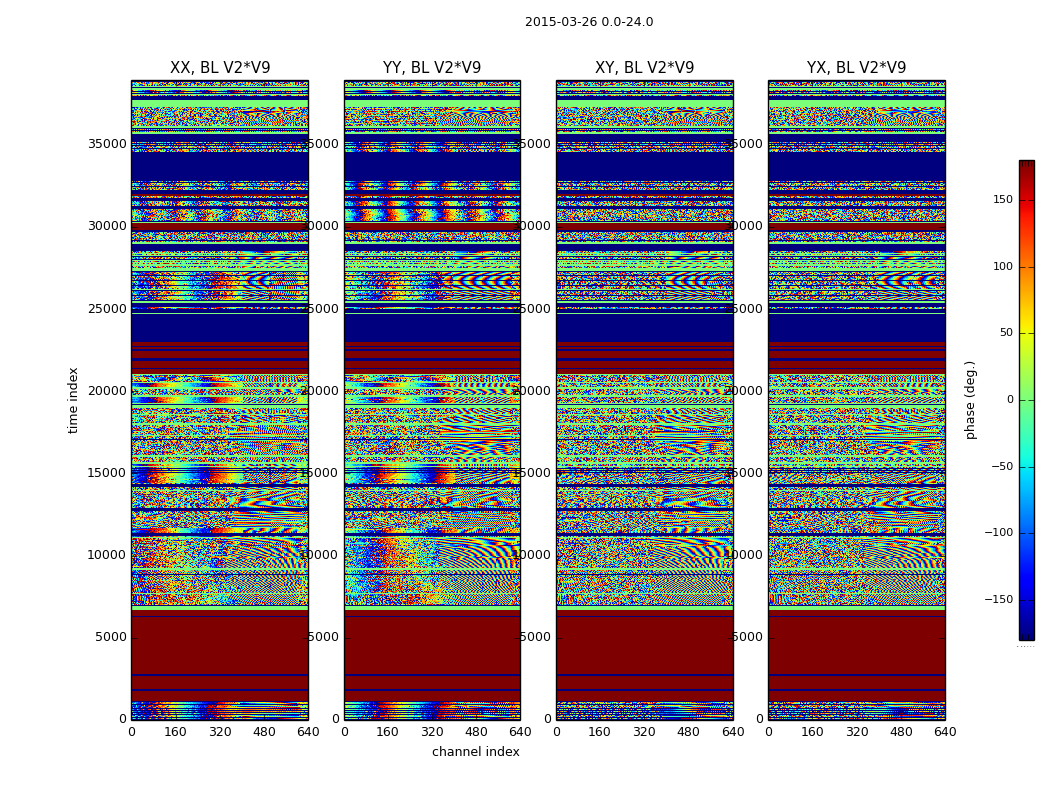Image resolution: width=1050 pixels, height=800 pixels.
Task: Click YX plot's 640 channel tick label
Action: (x=945, y=732)
